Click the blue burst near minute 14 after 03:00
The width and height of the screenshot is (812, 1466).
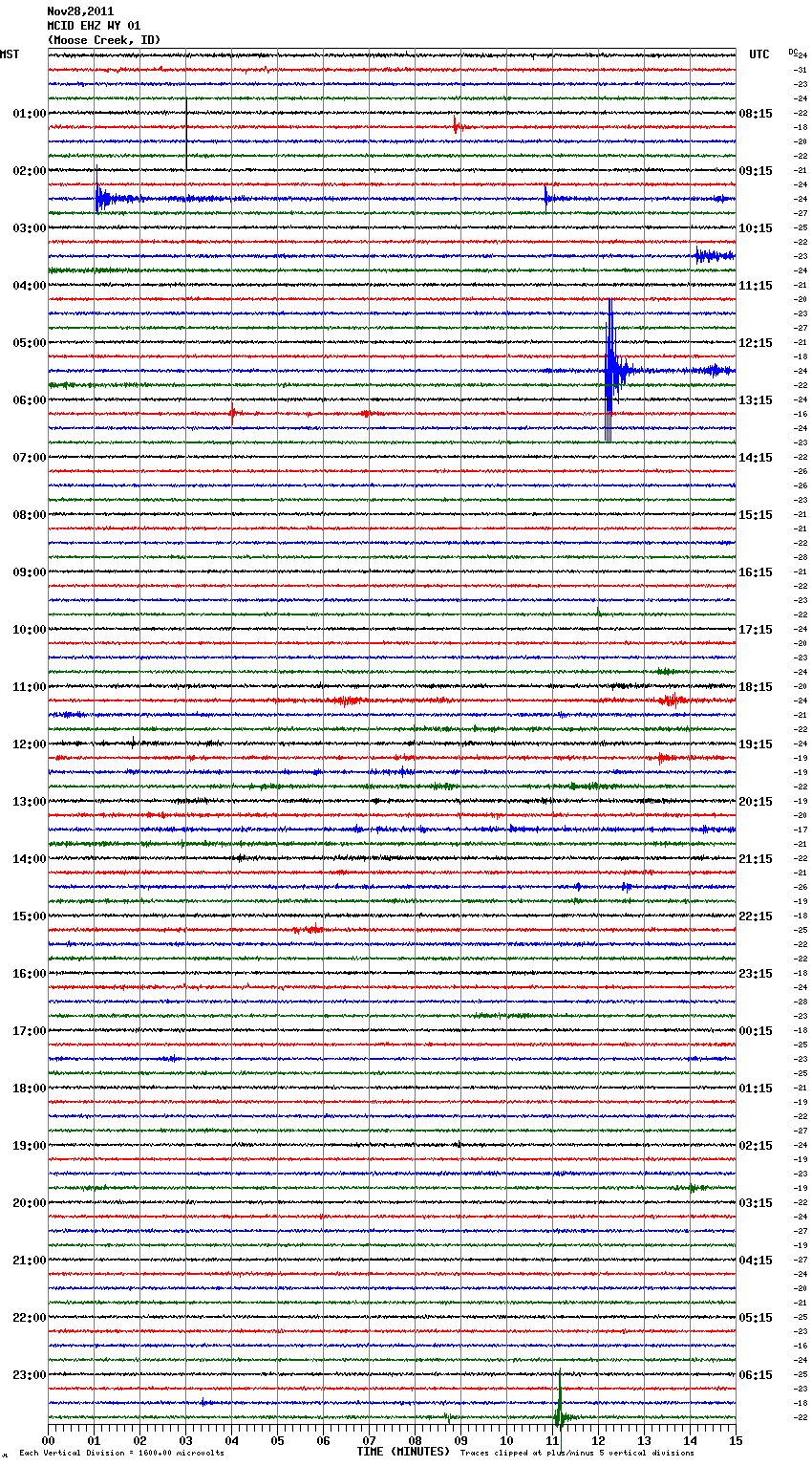point(714,255)
